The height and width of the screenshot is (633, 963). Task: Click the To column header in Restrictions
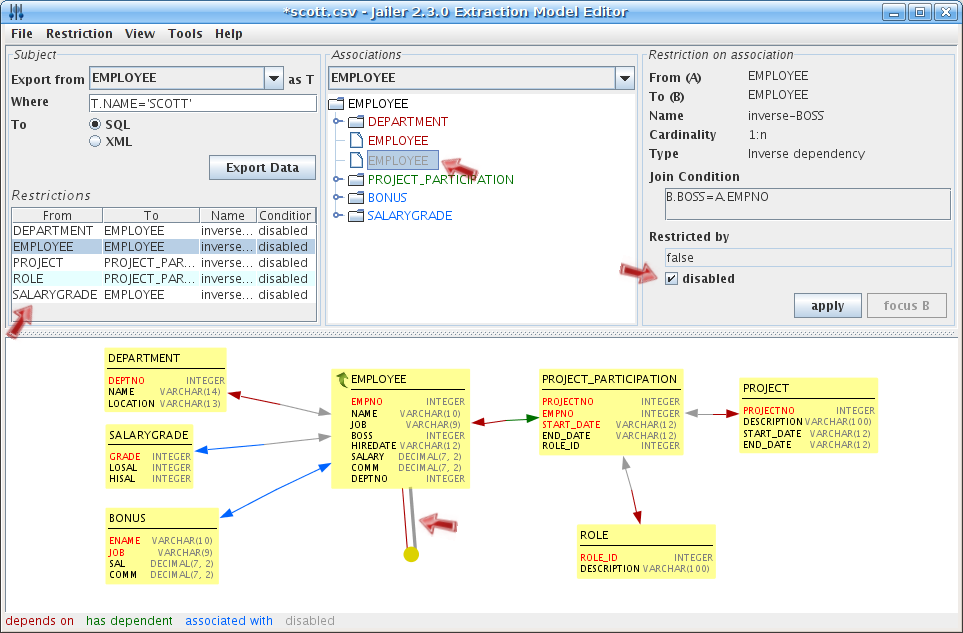point(151,216)
